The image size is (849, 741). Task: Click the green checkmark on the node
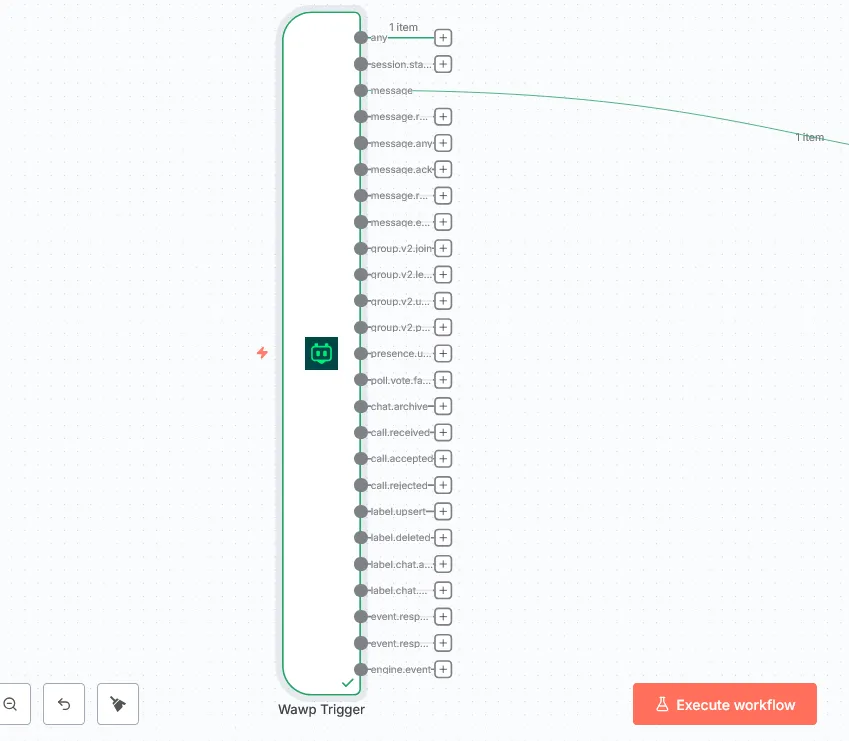point(348,682)
